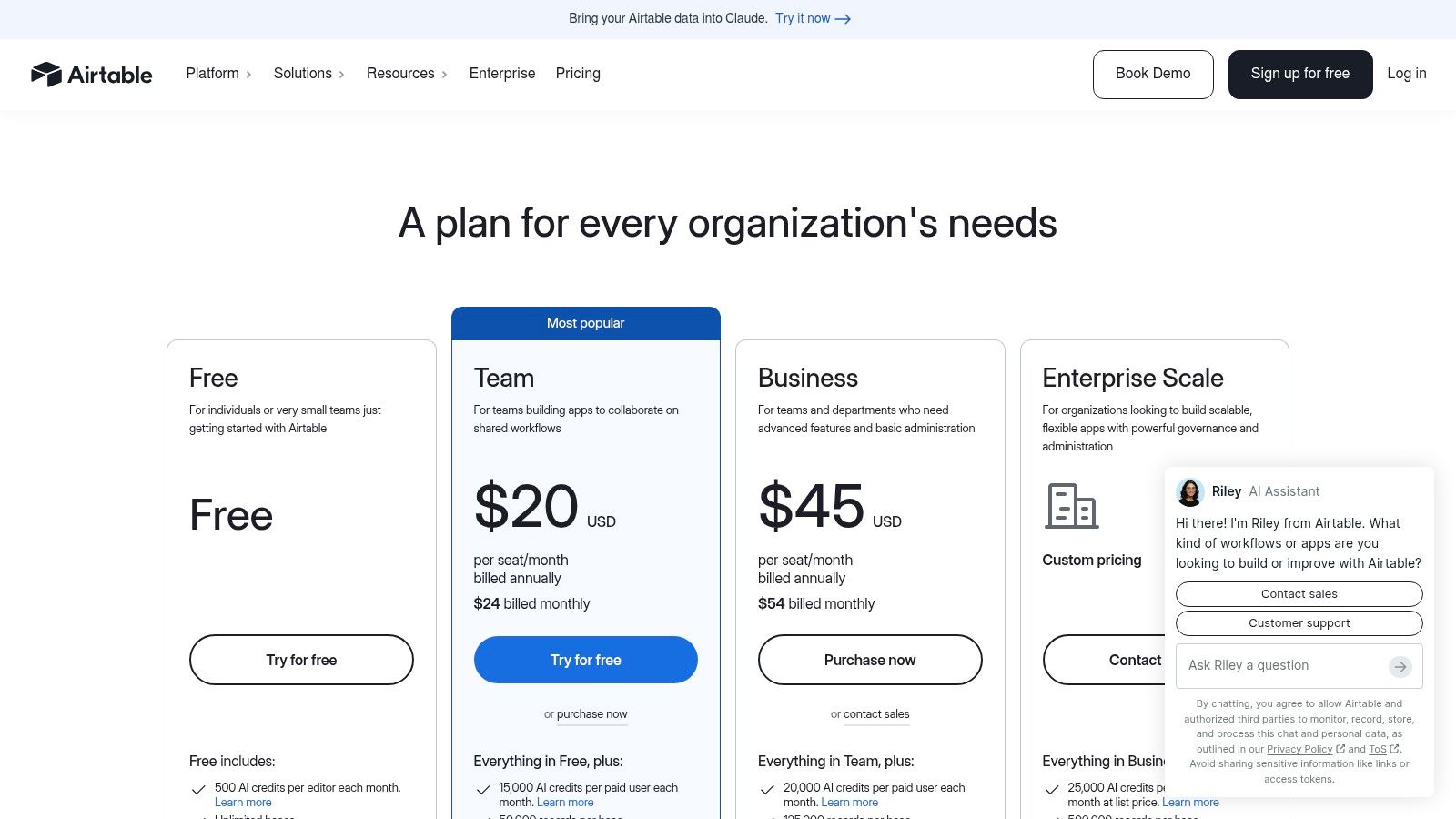Click purchase now link under Team plan
This screenshot has width=1456, height=819.
point(591,714)
